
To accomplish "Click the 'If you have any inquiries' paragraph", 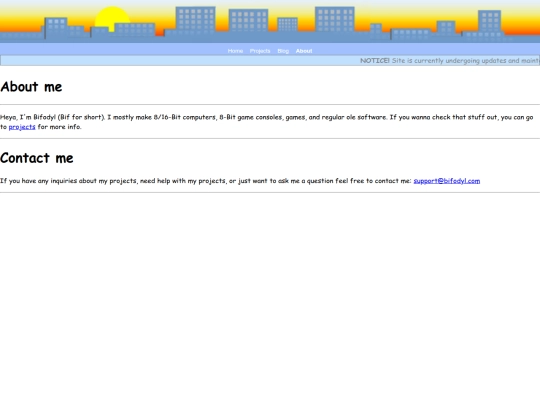I will (240, 181).
